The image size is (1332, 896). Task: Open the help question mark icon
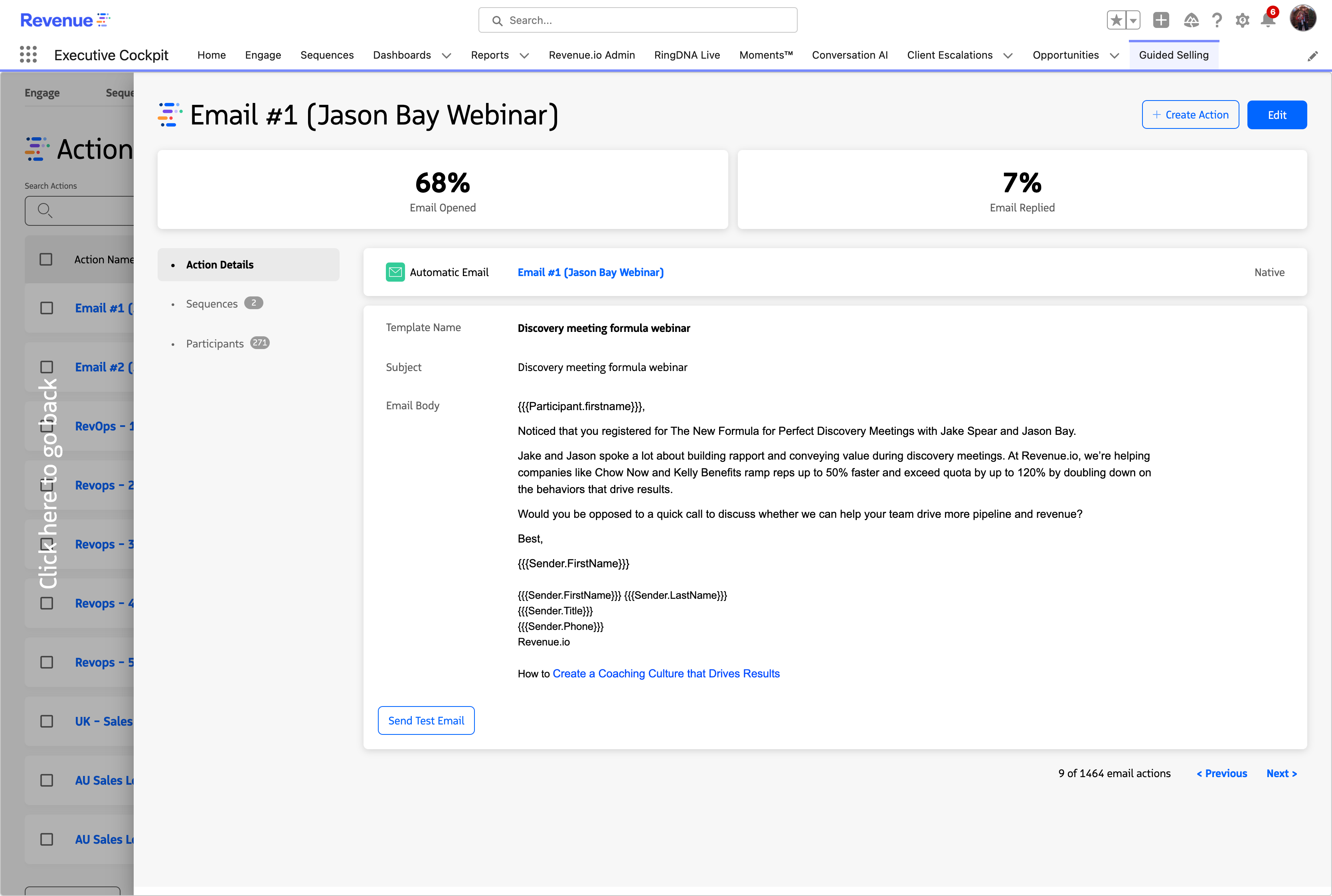(x=1217, y=21)
